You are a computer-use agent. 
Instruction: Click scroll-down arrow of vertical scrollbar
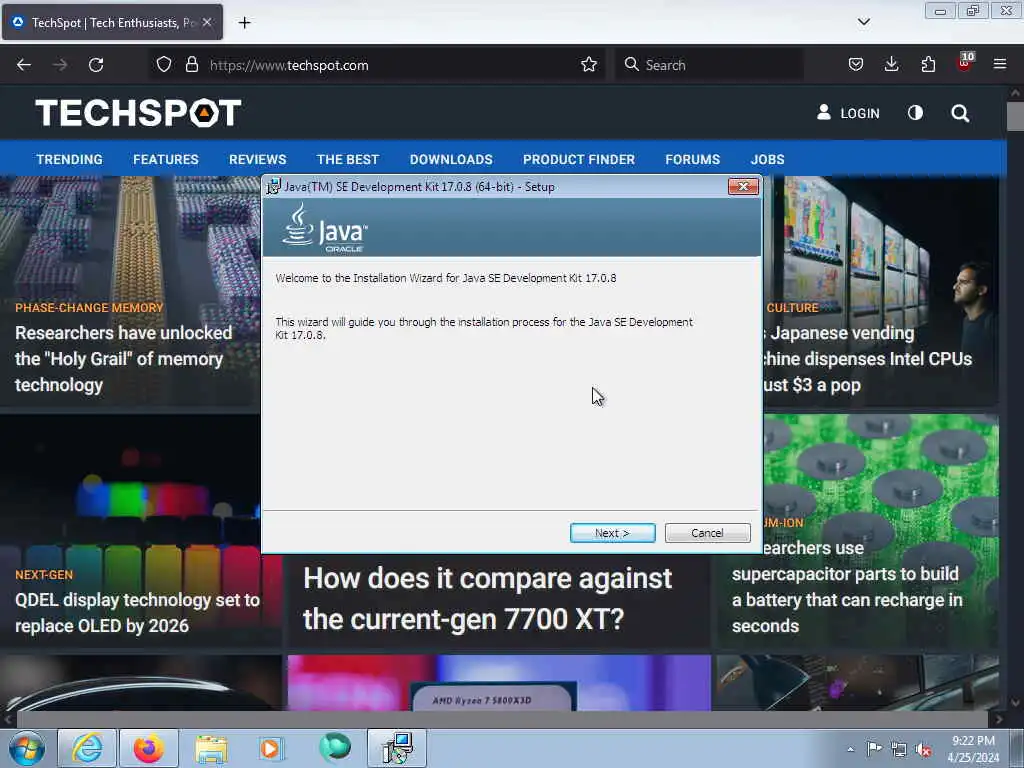[x=1015, y=703]
